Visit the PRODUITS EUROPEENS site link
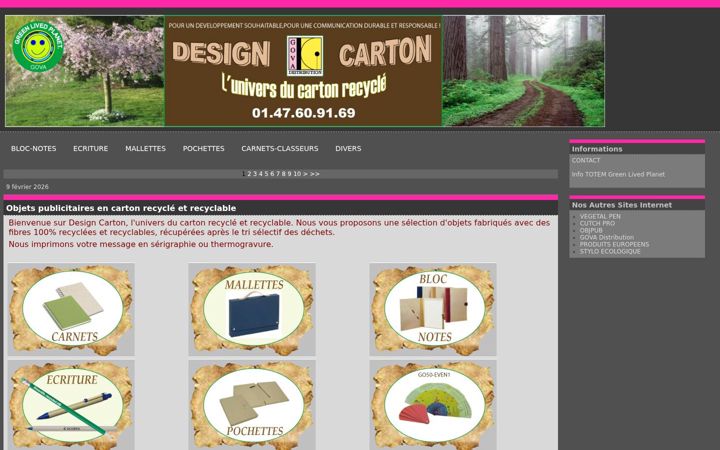This screenshot has width=720, height=450. [x=614, y=244]
